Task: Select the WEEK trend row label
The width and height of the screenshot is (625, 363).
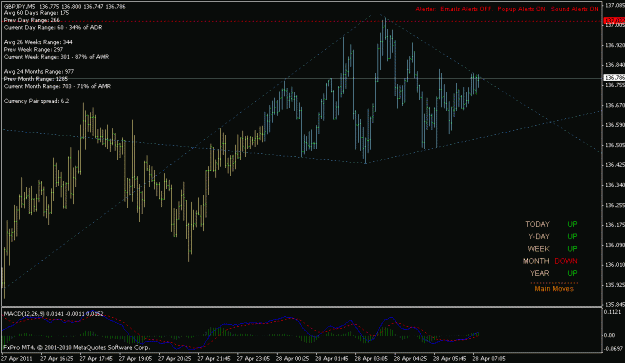Action: coord(539,249)
